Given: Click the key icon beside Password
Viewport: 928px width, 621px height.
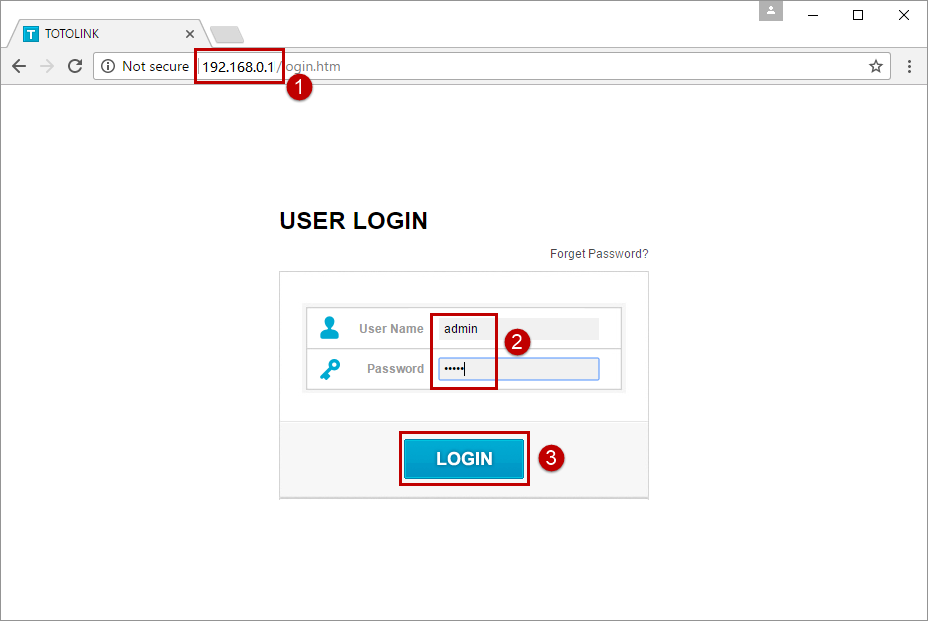Looking at the screenshot, I should [330, 369].
